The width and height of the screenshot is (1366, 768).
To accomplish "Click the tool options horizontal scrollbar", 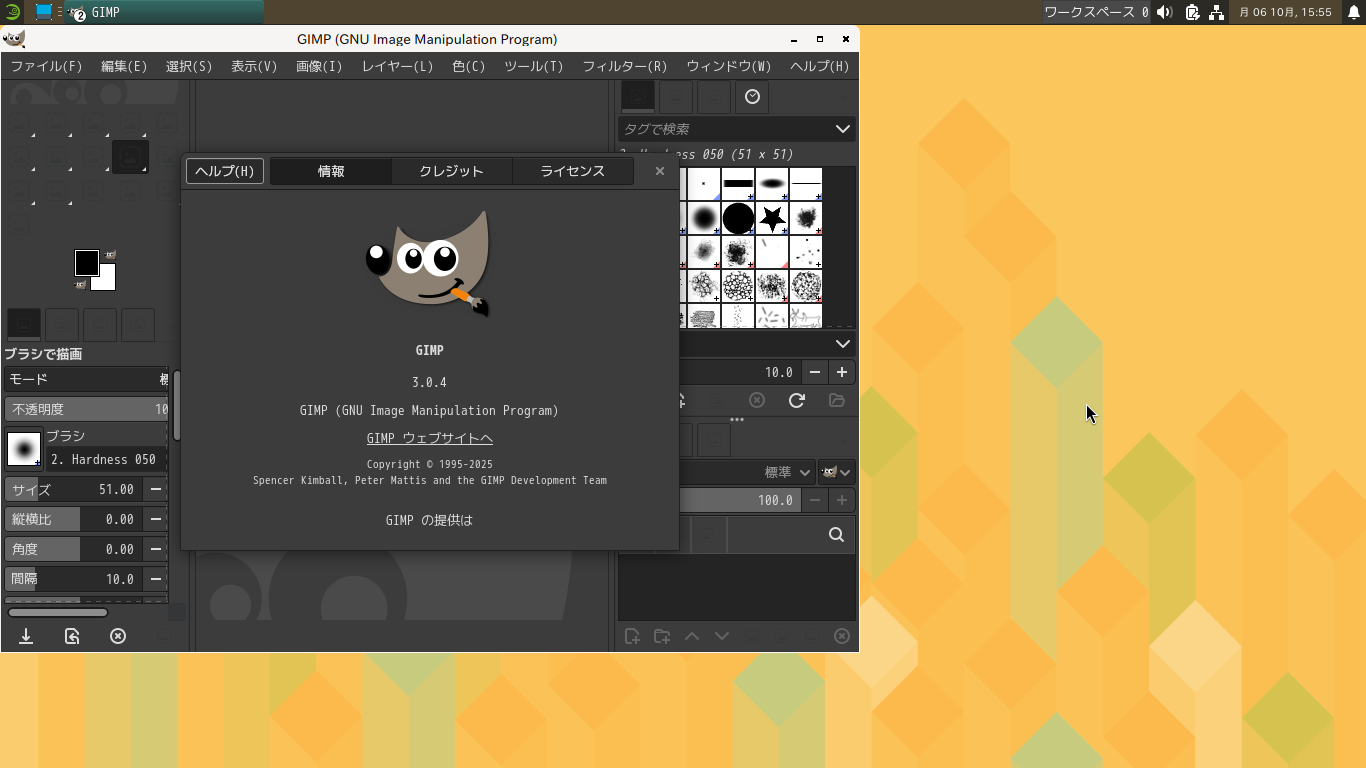I will (58, 612).
